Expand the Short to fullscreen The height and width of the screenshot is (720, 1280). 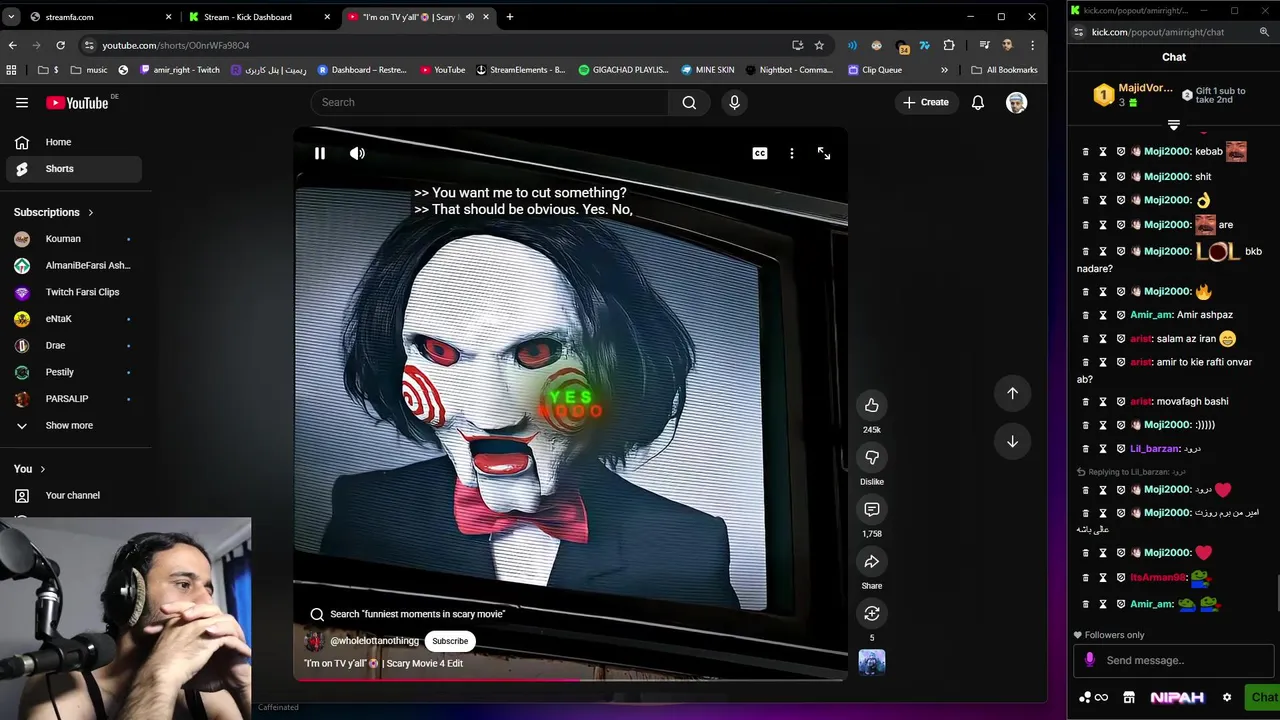[824, 153]
